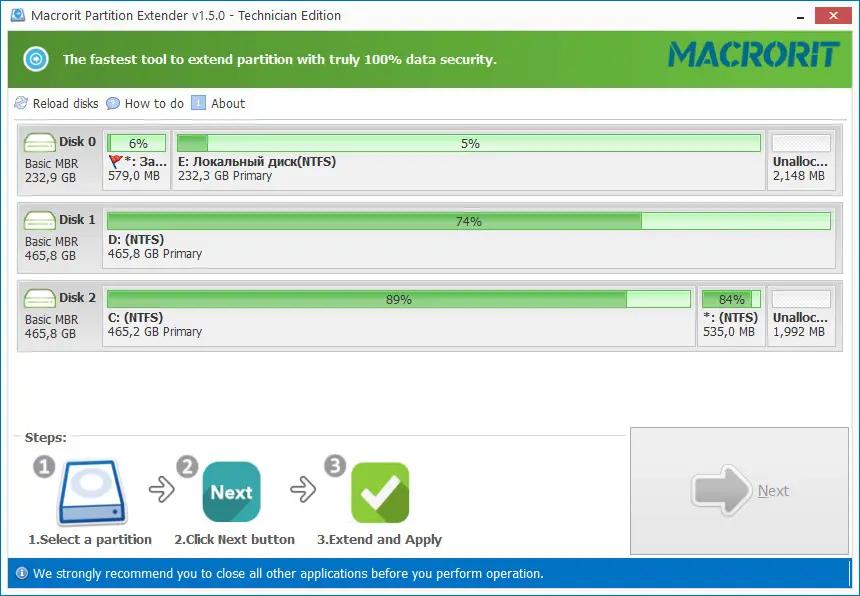The image size is (860, 596).
Task: Click the 232,3 GB Primary text
Action: pyautogui.click(x=225, y=176)
